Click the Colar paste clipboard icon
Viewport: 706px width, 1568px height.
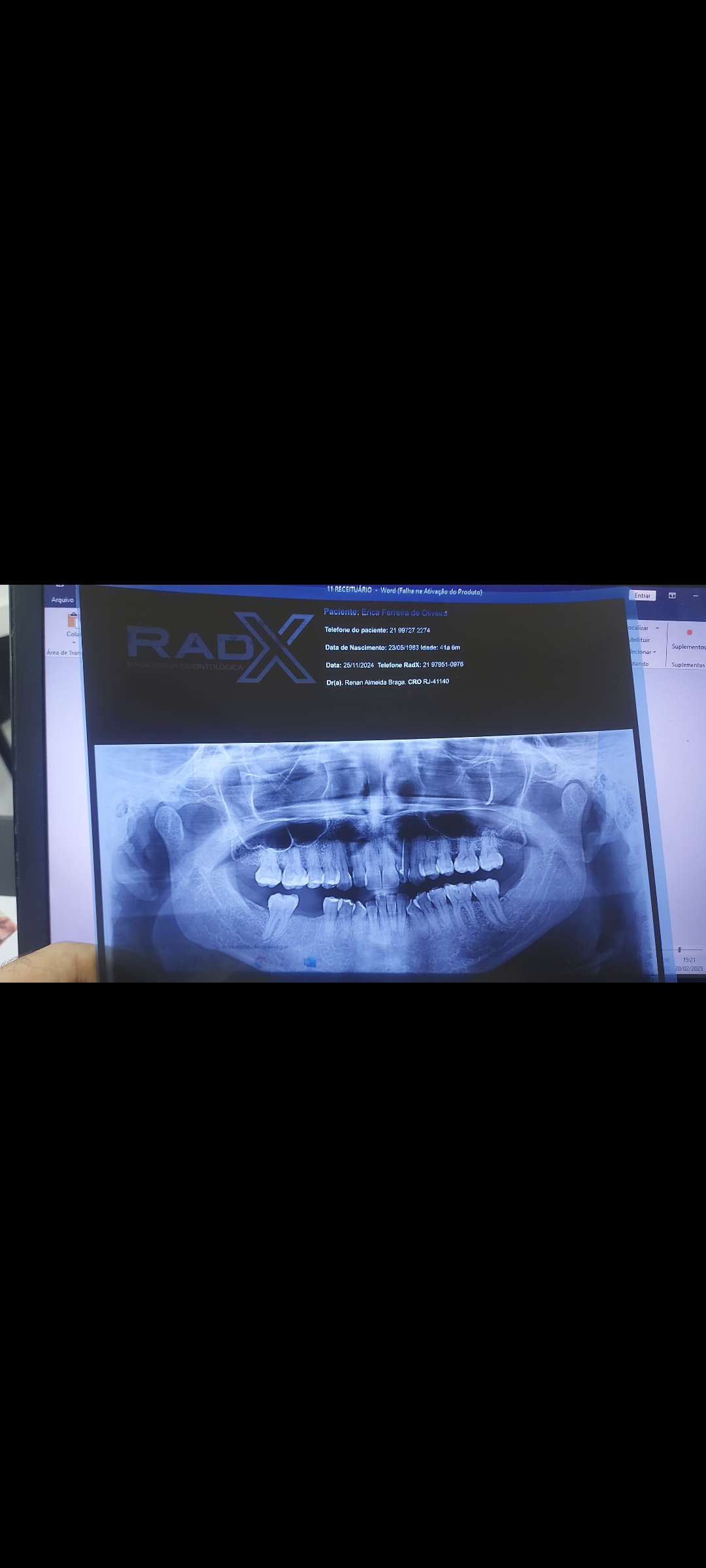(x=73, y=619)
